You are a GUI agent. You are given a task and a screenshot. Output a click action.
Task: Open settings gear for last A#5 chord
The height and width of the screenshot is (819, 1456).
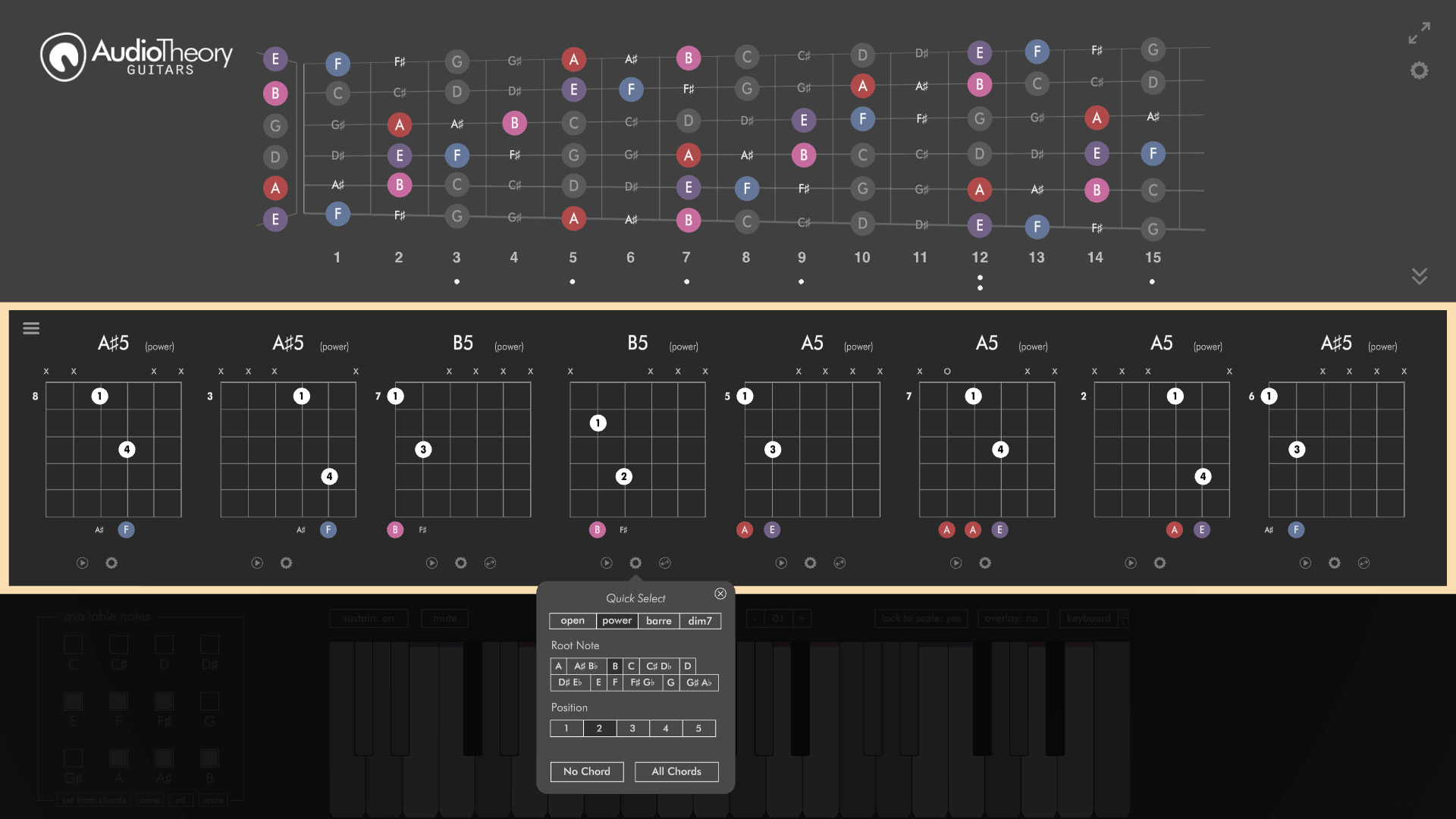coord(1334,563)
